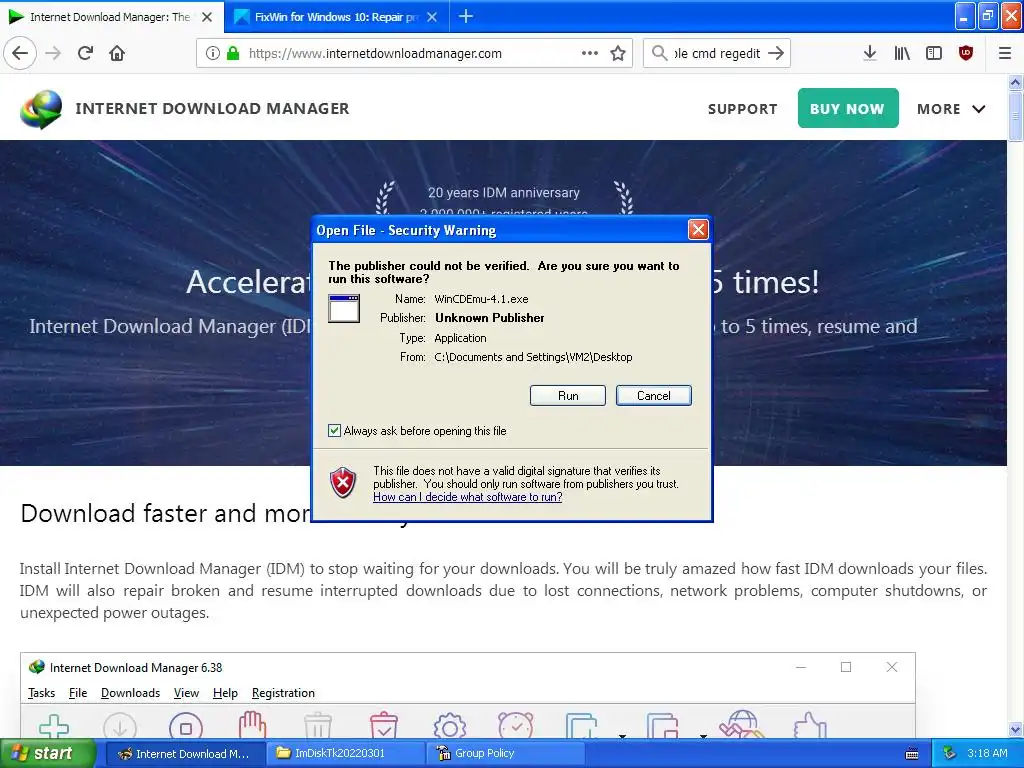This screenshot has width=1024, height=768.
Task: Open the site information icon in address bar
Action: (x=212, y=53)
